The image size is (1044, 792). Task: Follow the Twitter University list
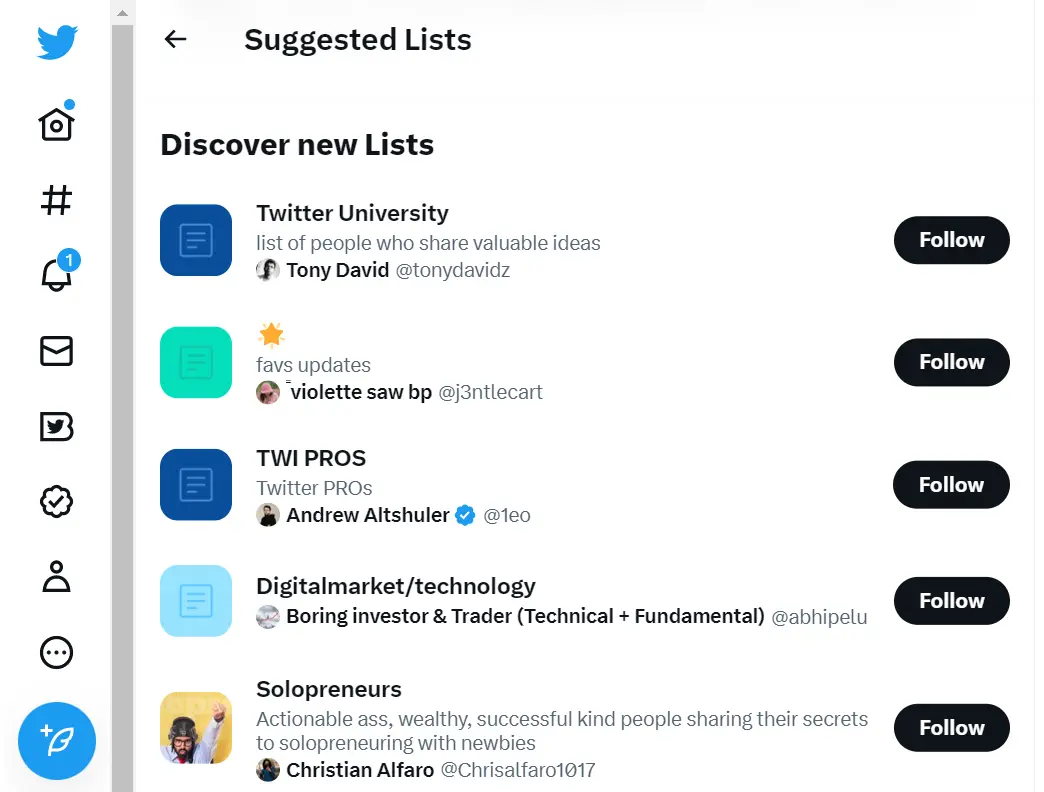tap(951, 240)
